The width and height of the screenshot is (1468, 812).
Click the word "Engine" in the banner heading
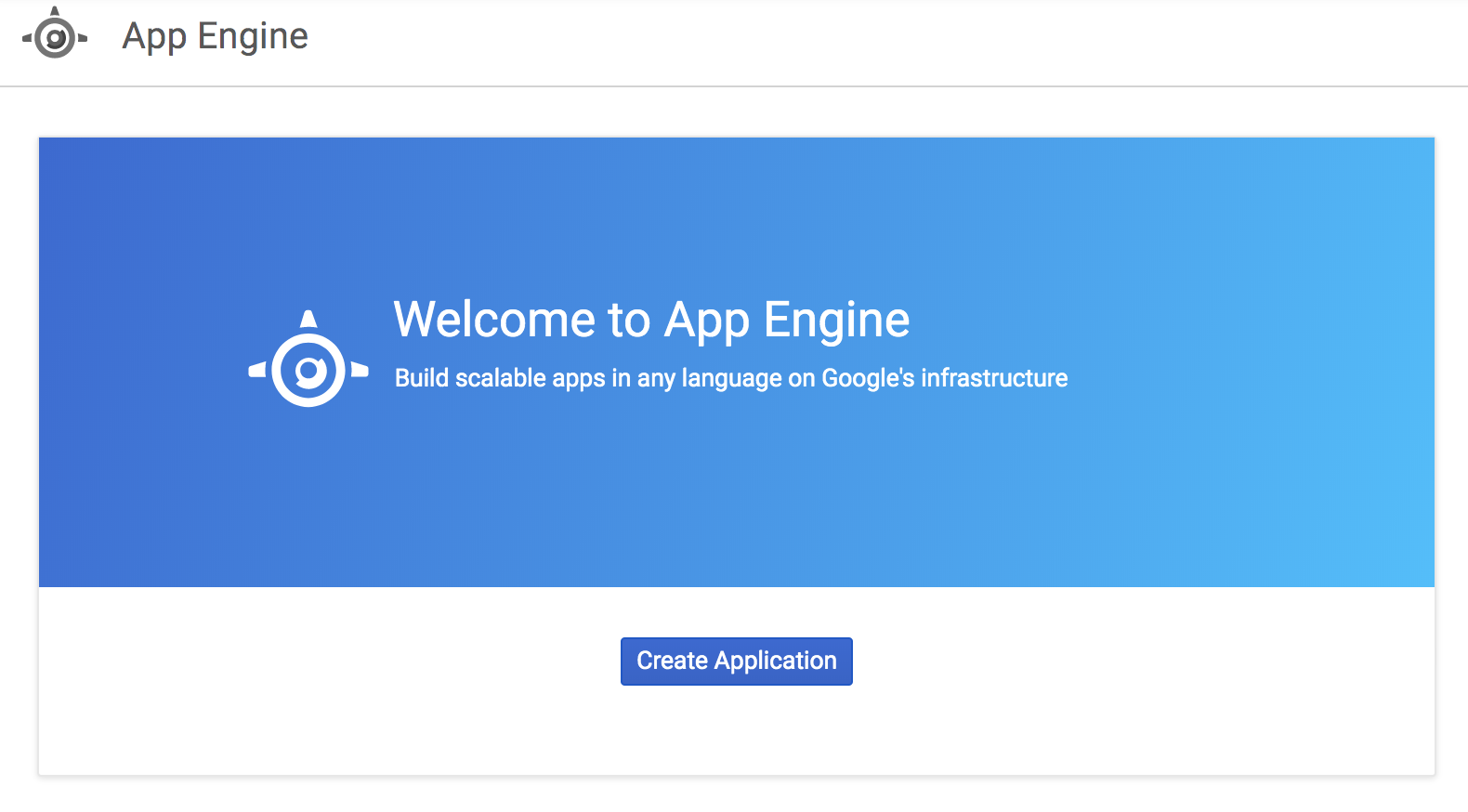(x=836, y=321)
